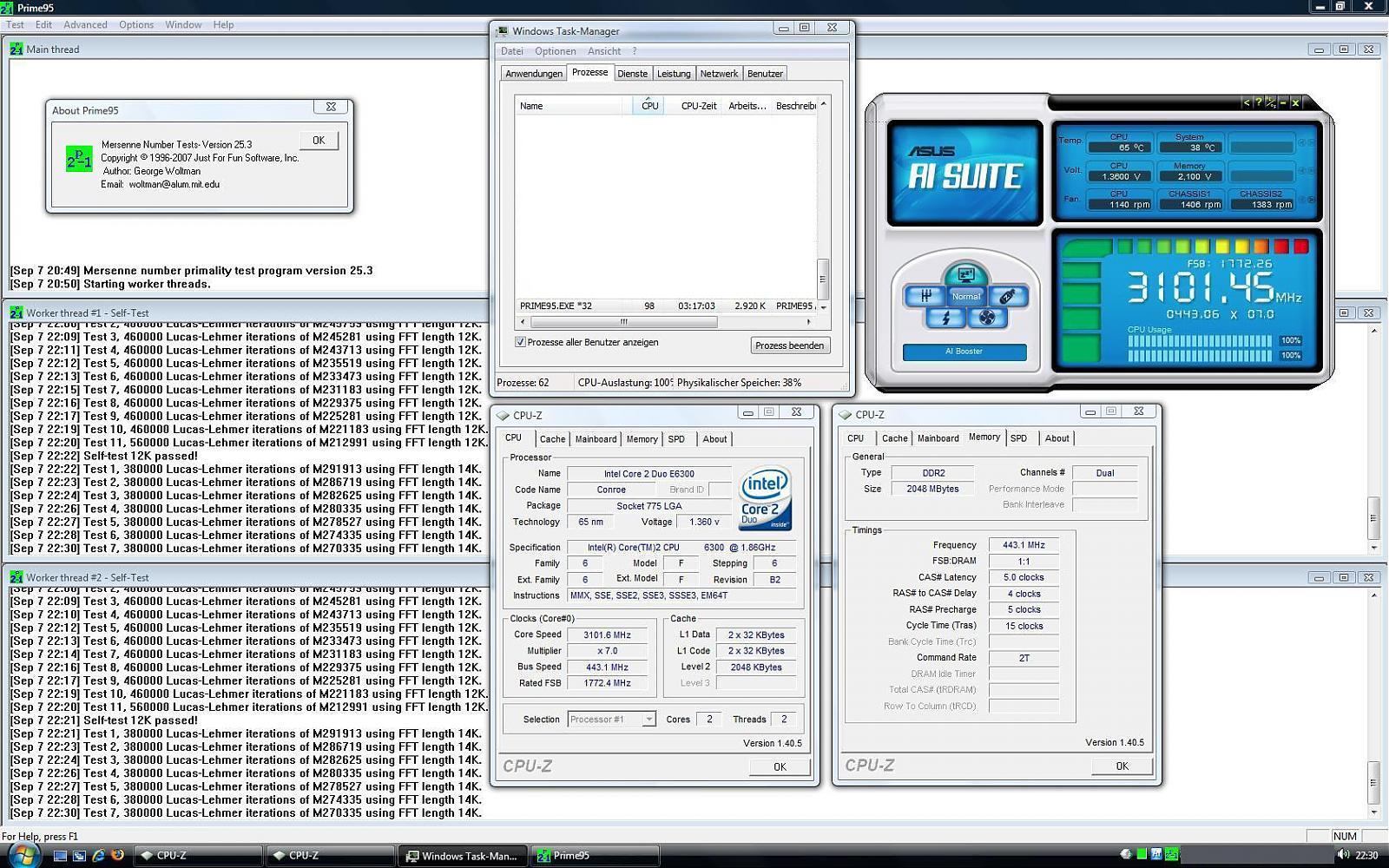Click the Worker thread #1 window icon
The image size is (1389, 868).
point(16,312)
